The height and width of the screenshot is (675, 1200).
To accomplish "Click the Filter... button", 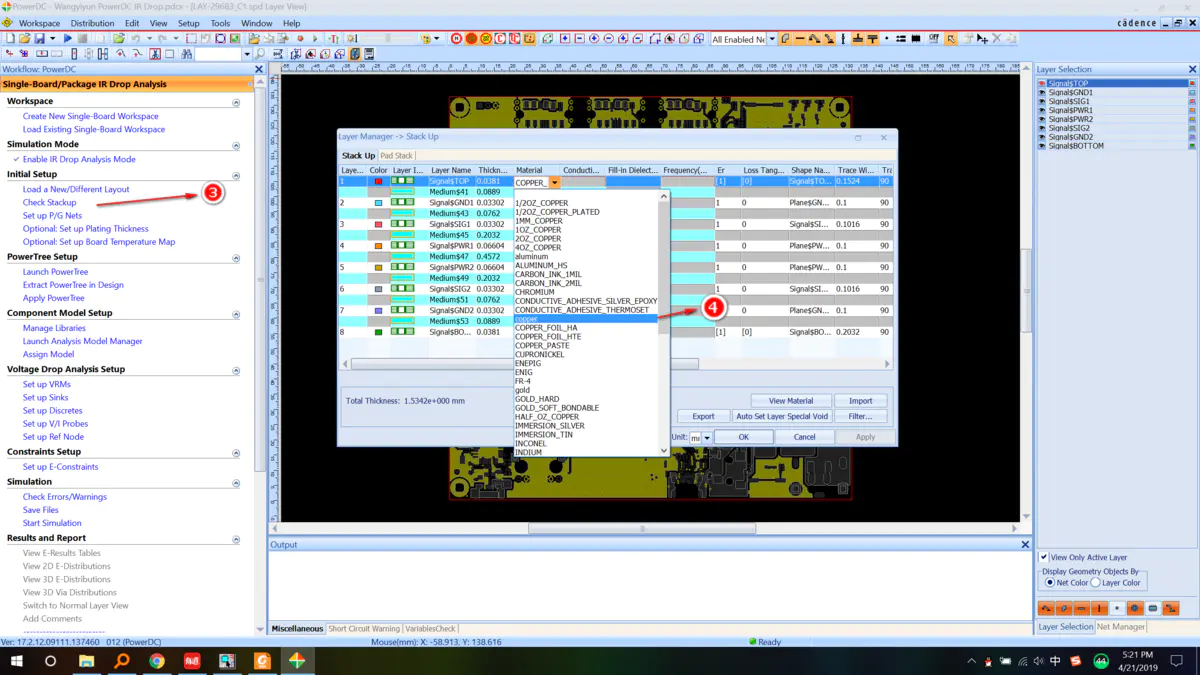I will coord(860,416).
